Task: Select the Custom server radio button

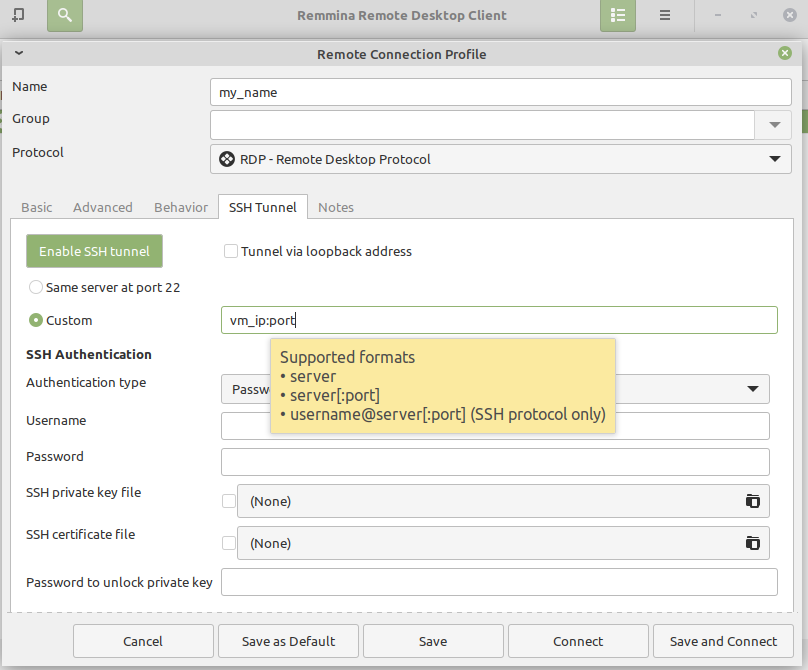Action: (x=36, y=320)
